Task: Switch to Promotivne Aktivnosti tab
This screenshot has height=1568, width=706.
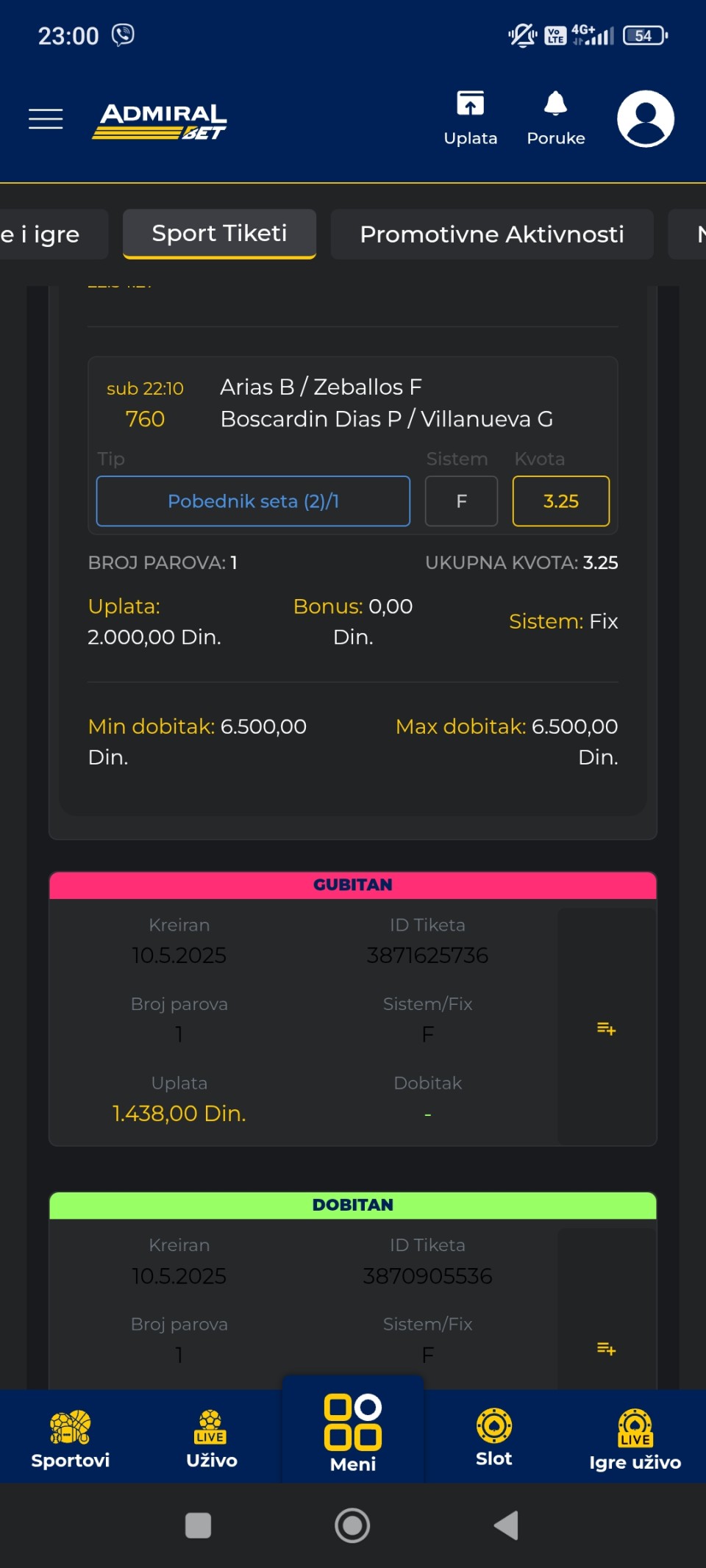Action: [492, 234]
